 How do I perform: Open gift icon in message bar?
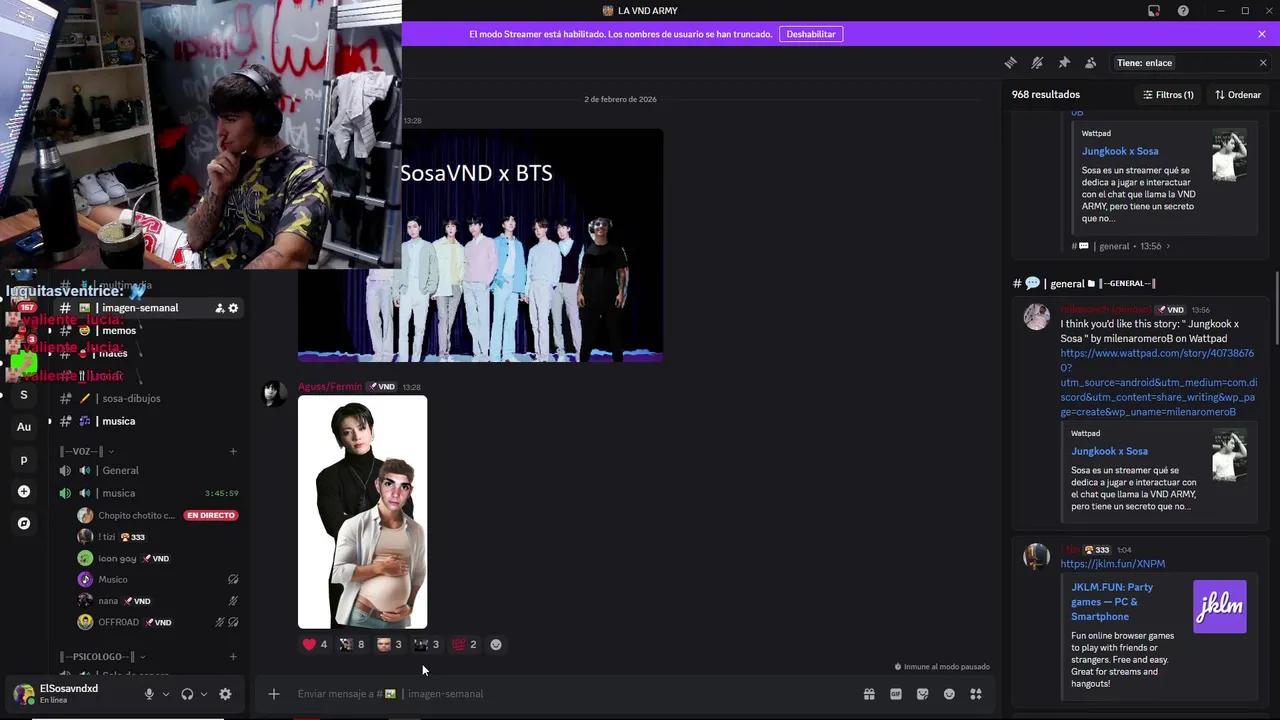(869, 694)
